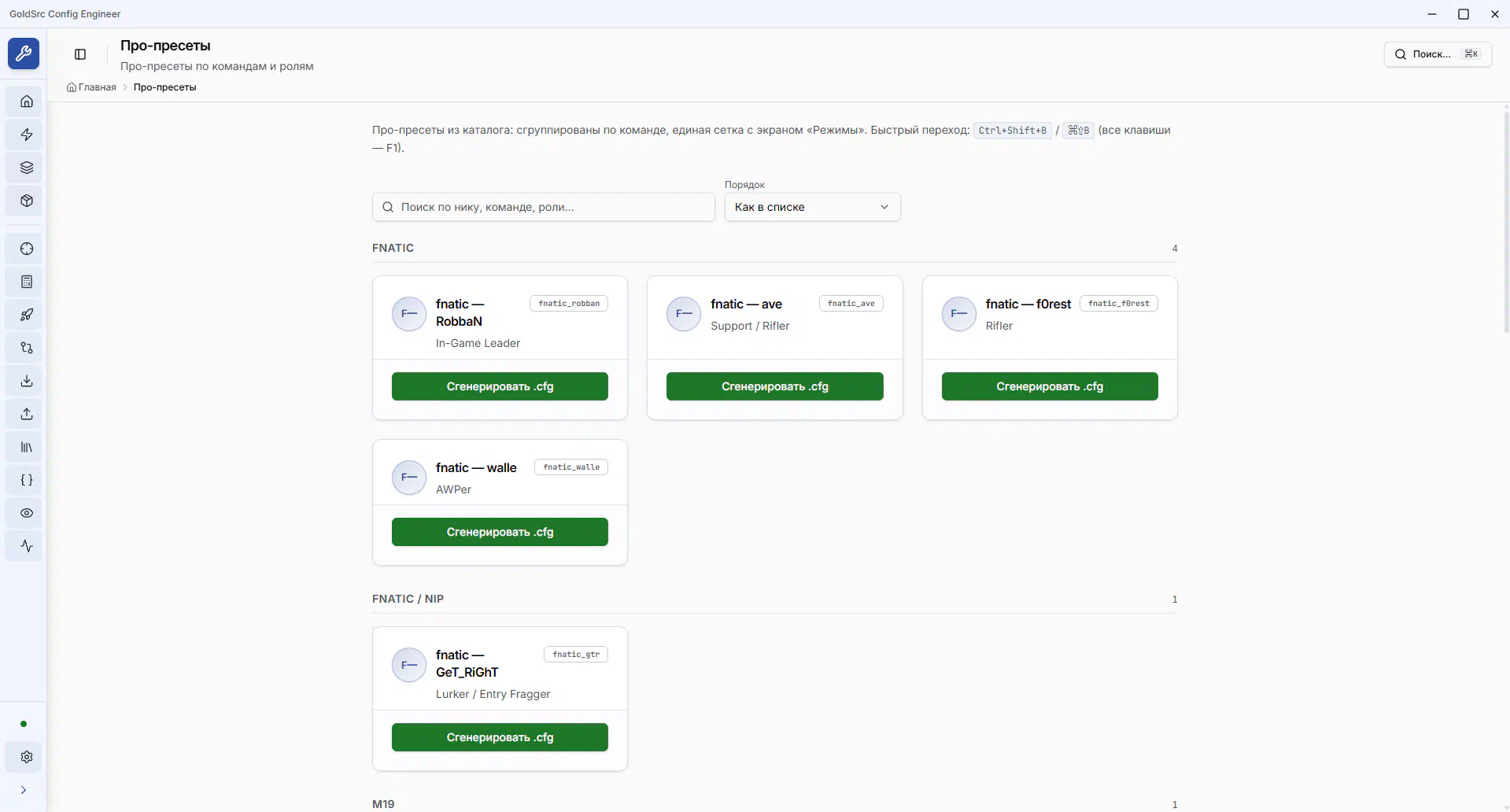The image size is (1510, 812).
Task: Click the 'M19' group heading
Action: coord(383,804)
